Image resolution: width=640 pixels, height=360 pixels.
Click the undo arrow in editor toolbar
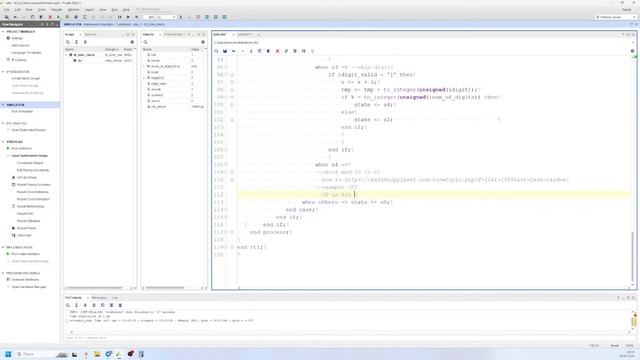tap(233, 51)
